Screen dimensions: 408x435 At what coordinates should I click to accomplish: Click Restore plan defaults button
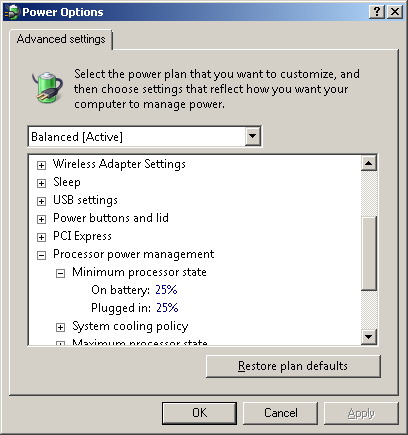pyautogui.click(x=293, y=366)
